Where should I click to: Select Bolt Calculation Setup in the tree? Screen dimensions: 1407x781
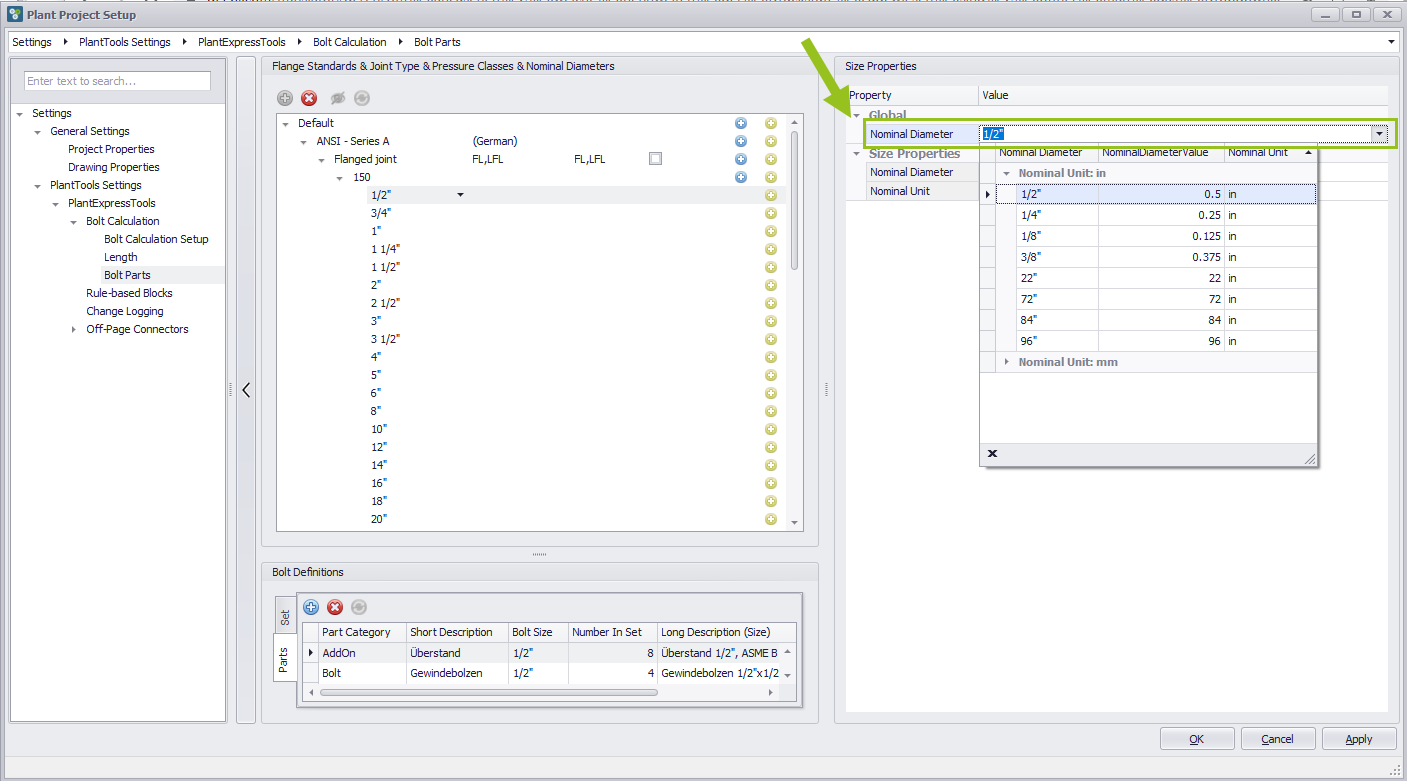click(x=156, y=239)
